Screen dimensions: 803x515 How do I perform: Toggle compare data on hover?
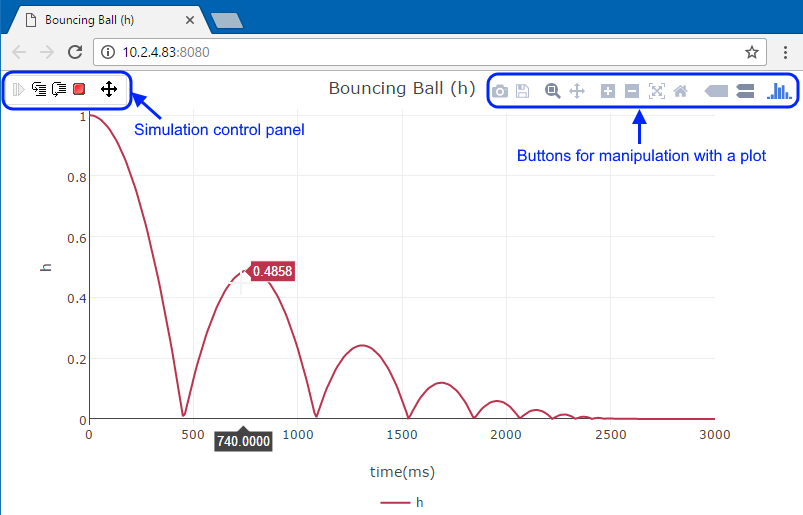745,91
